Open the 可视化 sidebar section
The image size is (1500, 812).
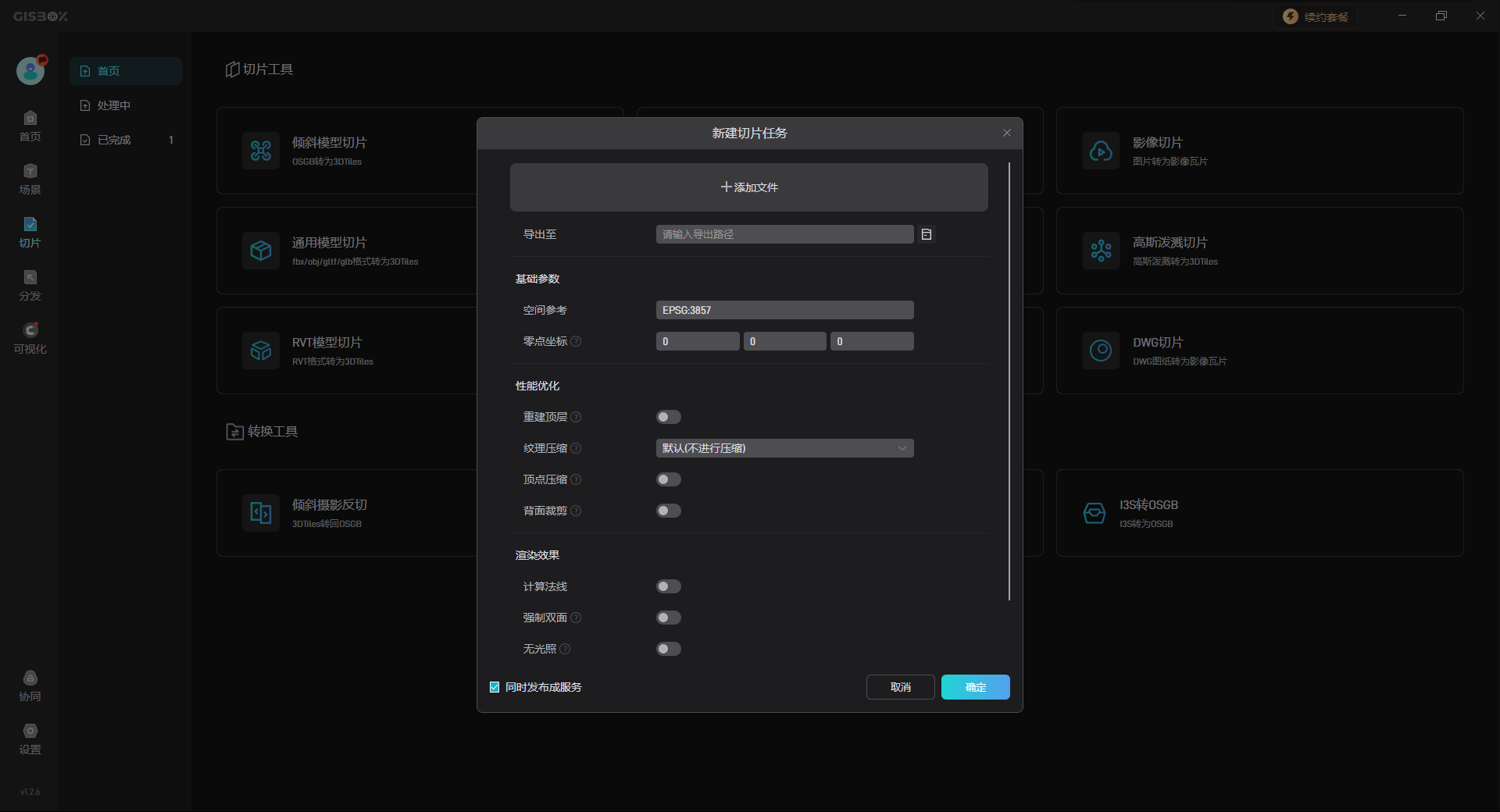(x=30, y=339)
